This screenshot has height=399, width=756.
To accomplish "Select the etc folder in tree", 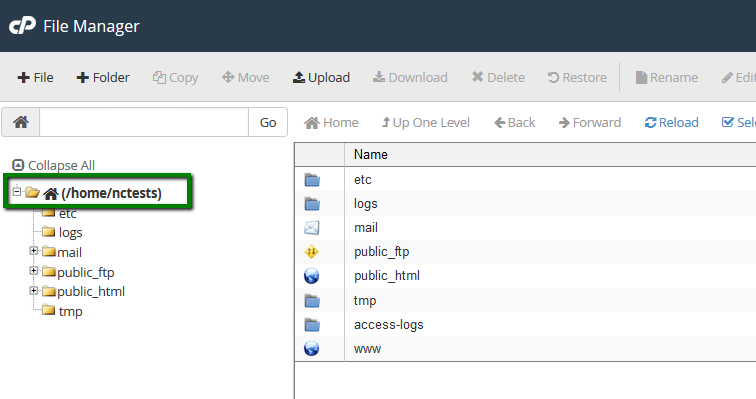I will pos(68,213).
